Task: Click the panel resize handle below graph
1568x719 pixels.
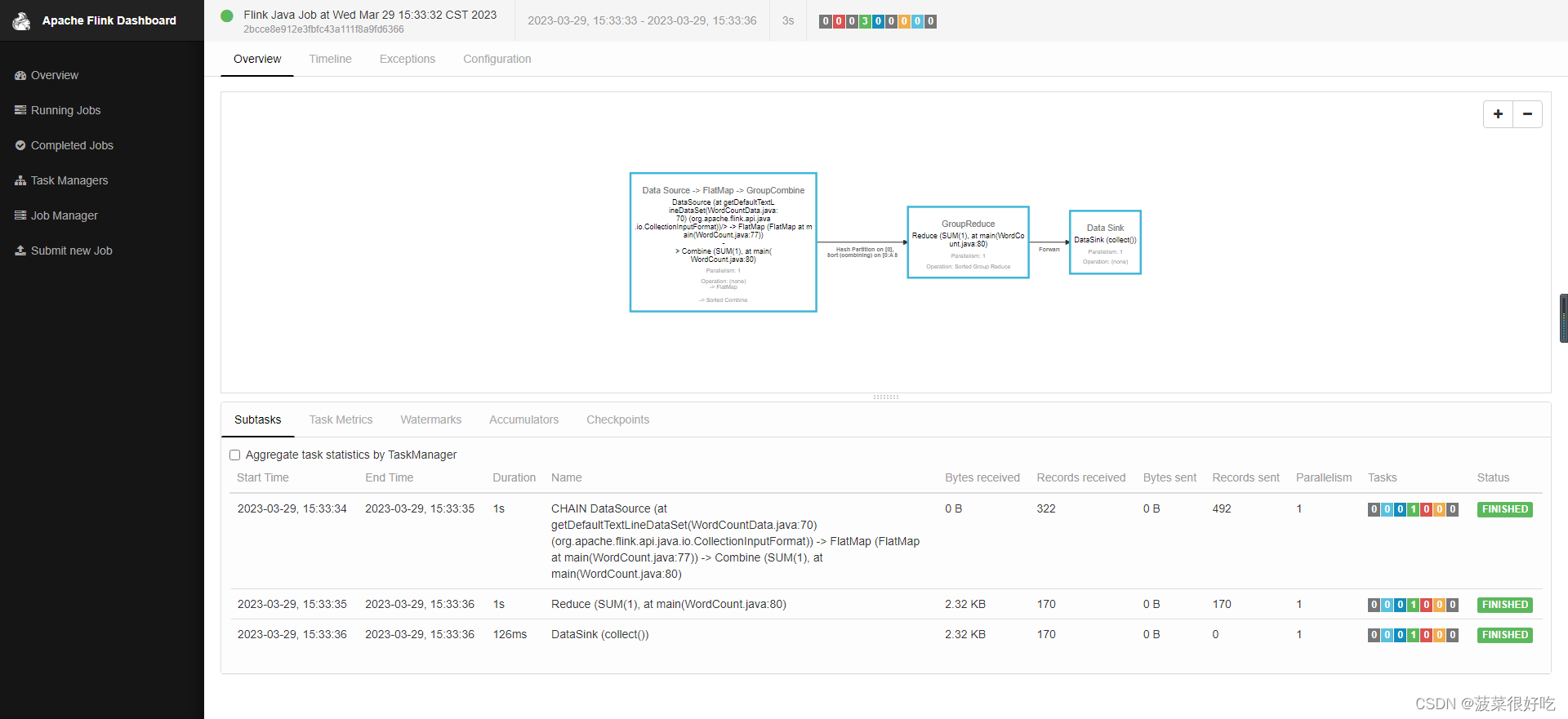Action: click(x=886, y=397)
